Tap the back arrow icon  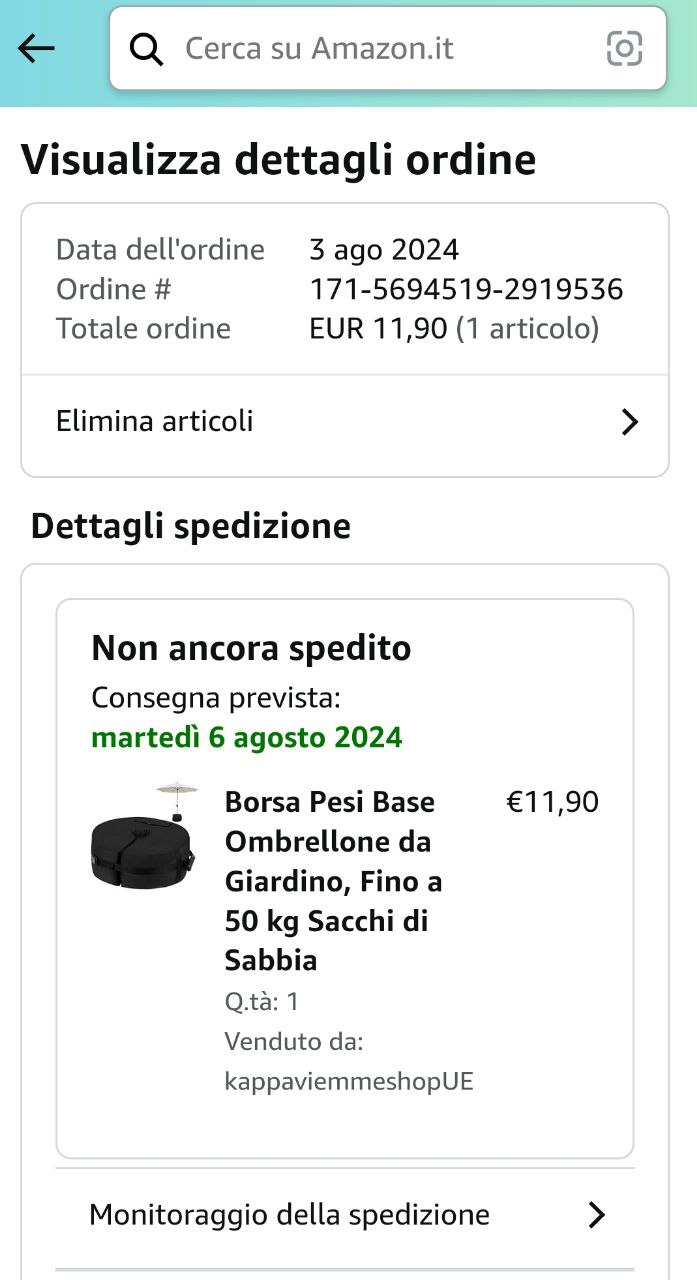click(x=36, y=48)
